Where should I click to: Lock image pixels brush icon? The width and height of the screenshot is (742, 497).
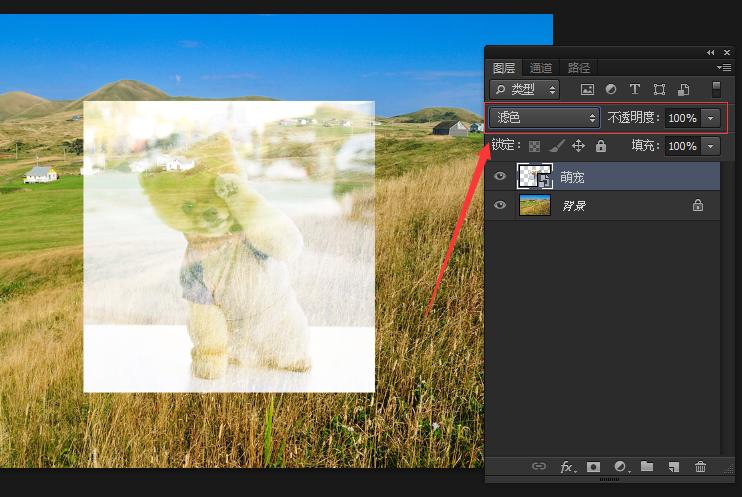(556, 146)
